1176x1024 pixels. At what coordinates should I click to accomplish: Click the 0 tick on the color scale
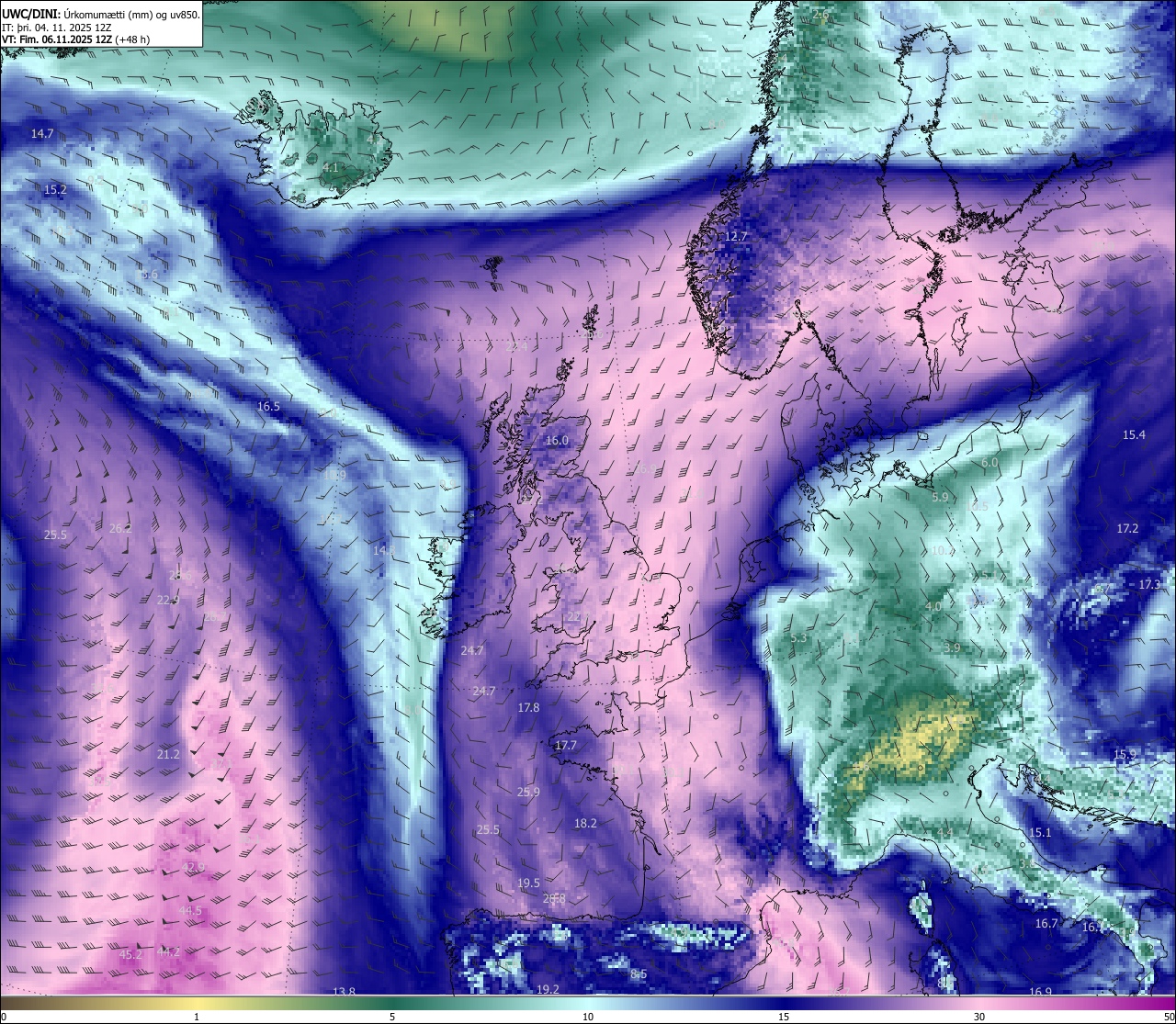click(4, 1017)
